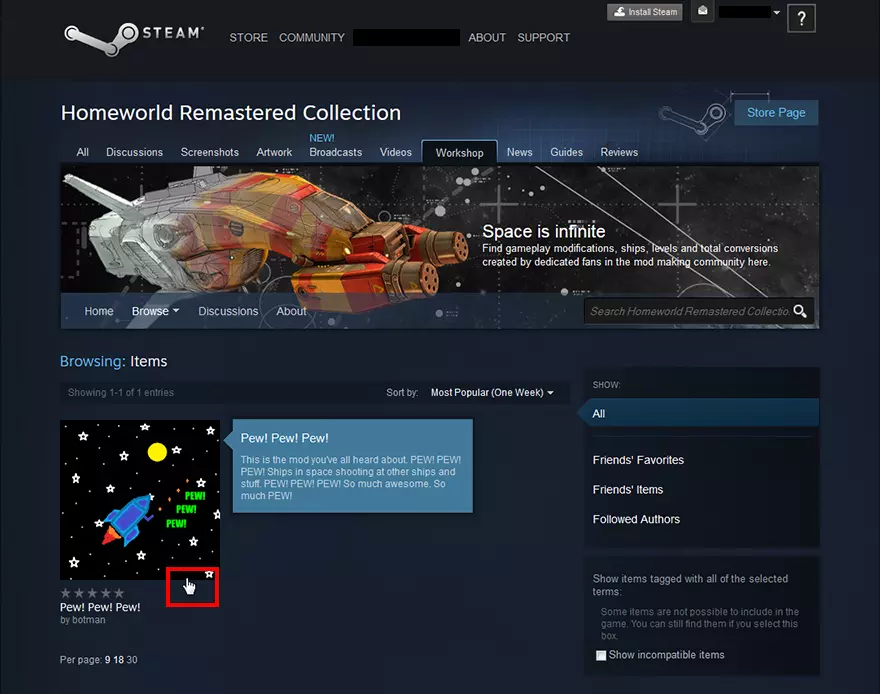This screenshot has height=694, width=880.
Task: Open the Browse dropdown menu
Action: coord(155,311)
